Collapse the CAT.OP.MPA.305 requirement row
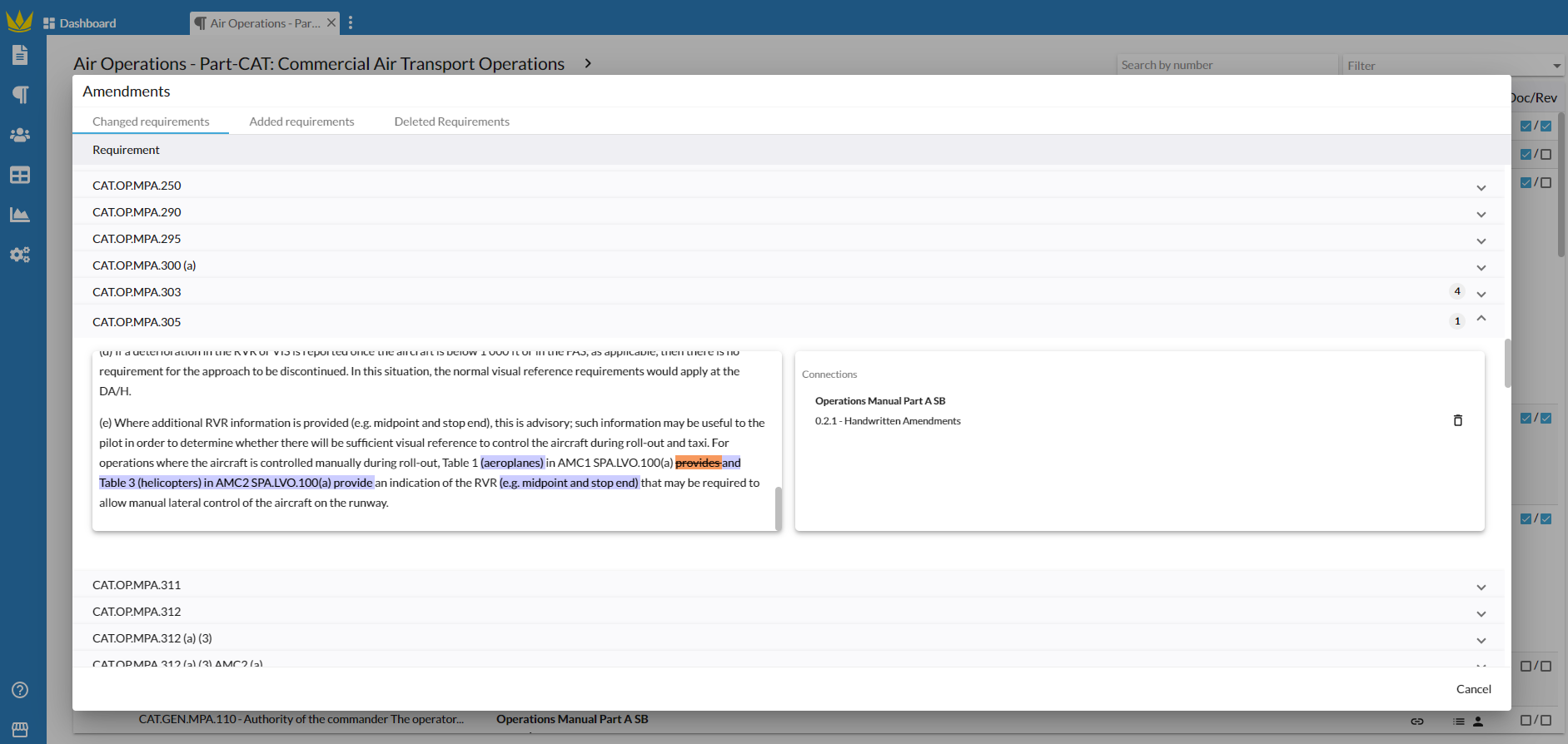Viewport: 1568px width, 744px height. click(1481, 319)
